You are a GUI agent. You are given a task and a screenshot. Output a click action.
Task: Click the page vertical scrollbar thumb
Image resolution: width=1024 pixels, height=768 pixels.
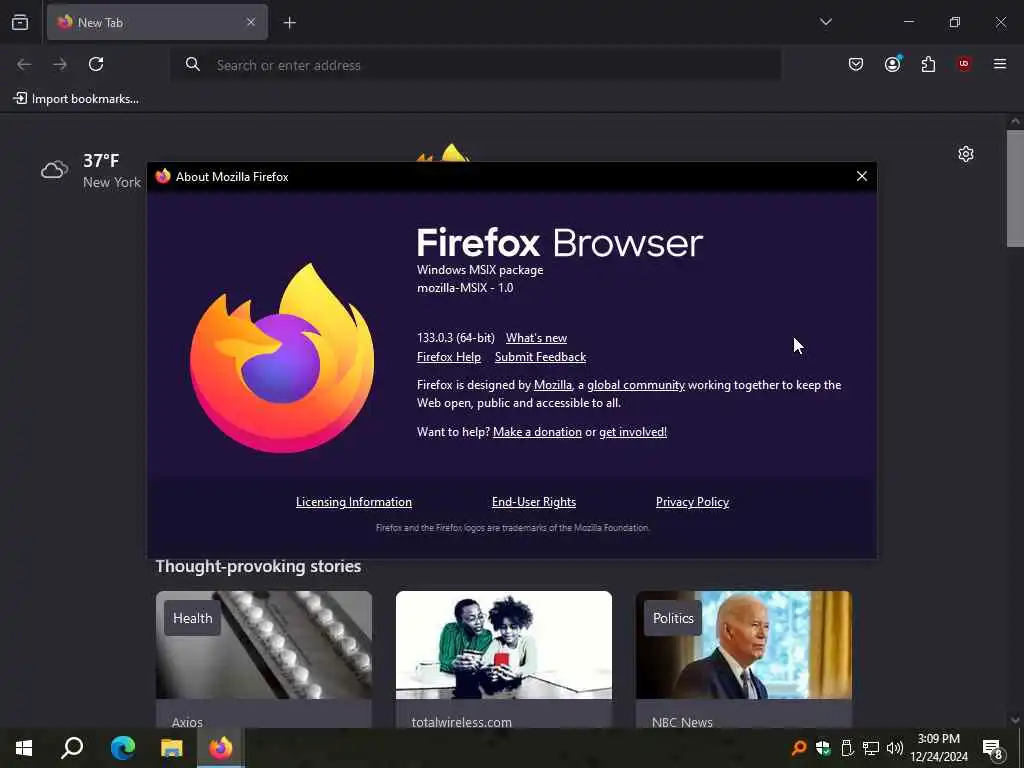(x=1015, y=189)
